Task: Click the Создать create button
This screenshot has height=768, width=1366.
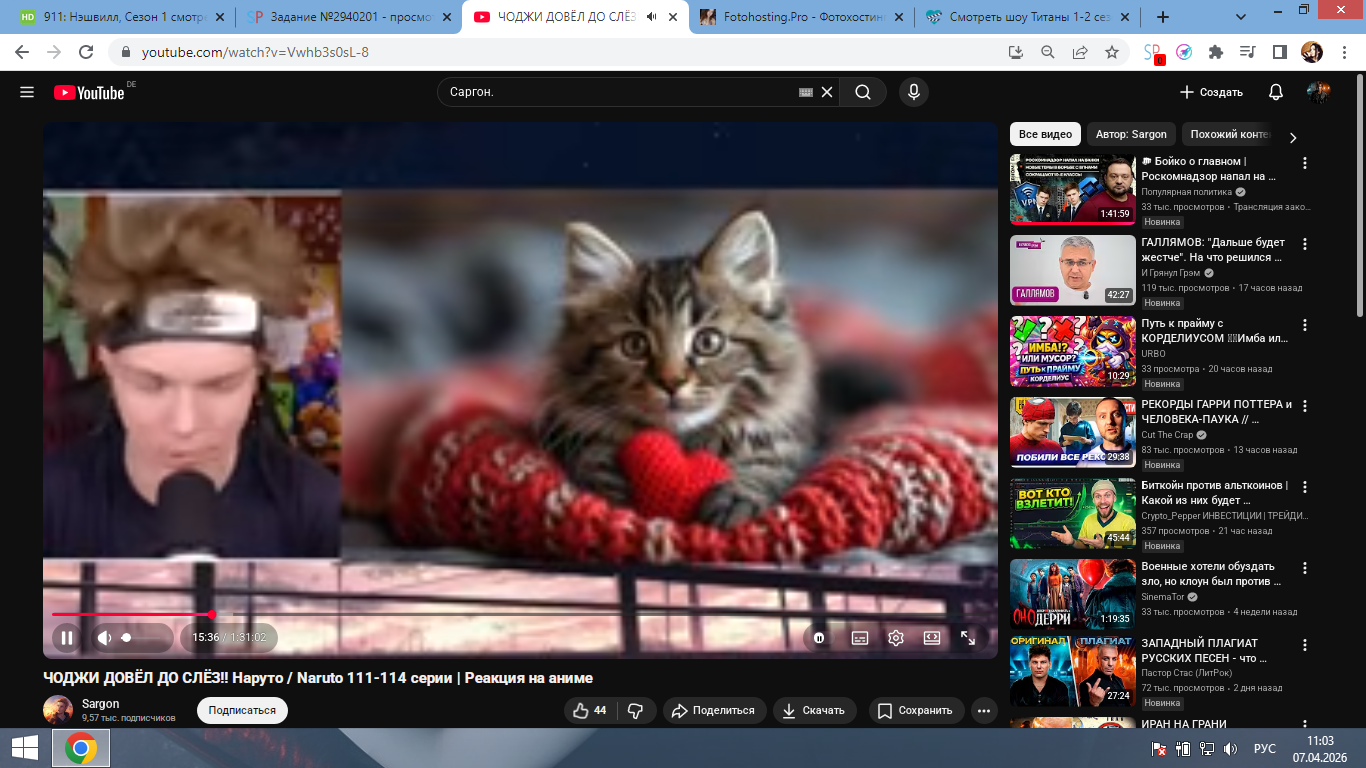Action: [1211, 92]
